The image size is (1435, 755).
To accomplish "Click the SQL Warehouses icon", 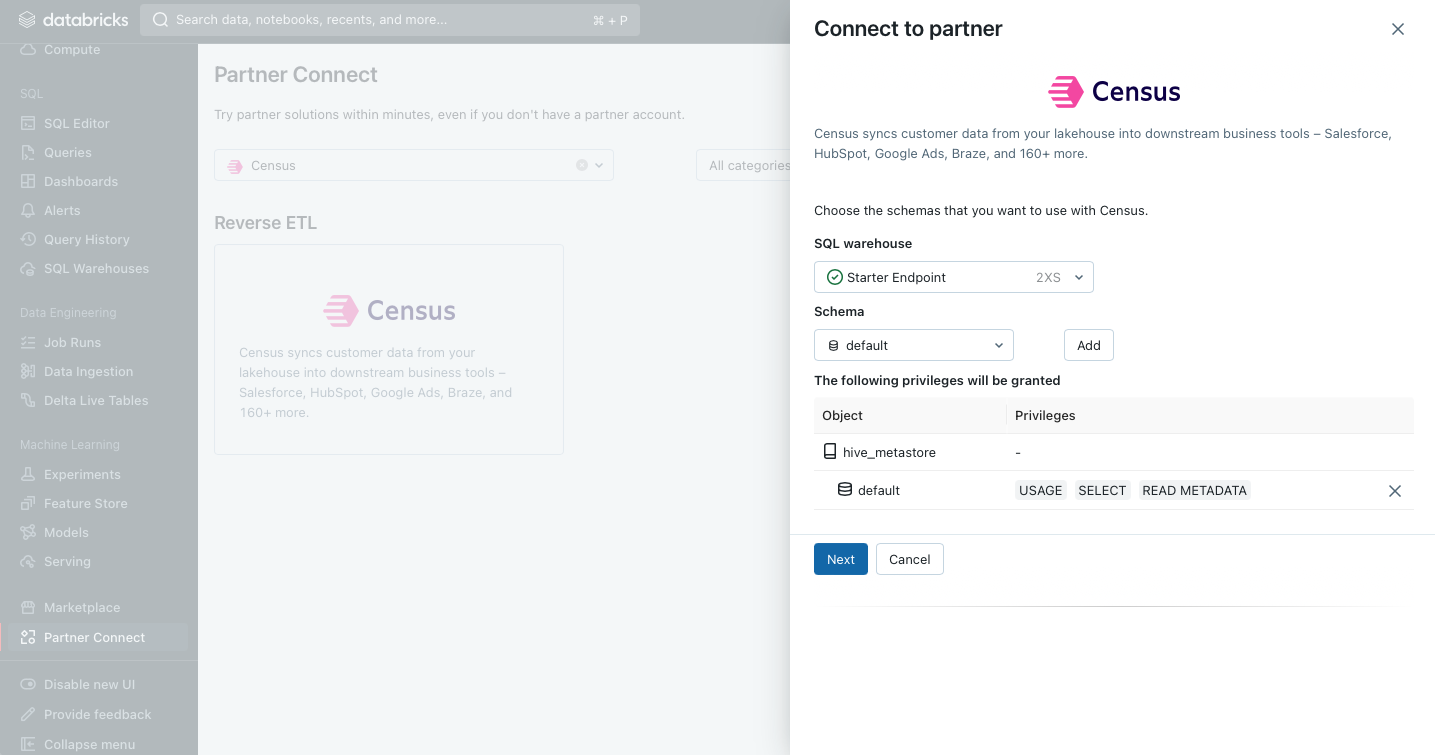I will [x=28, y=268].
